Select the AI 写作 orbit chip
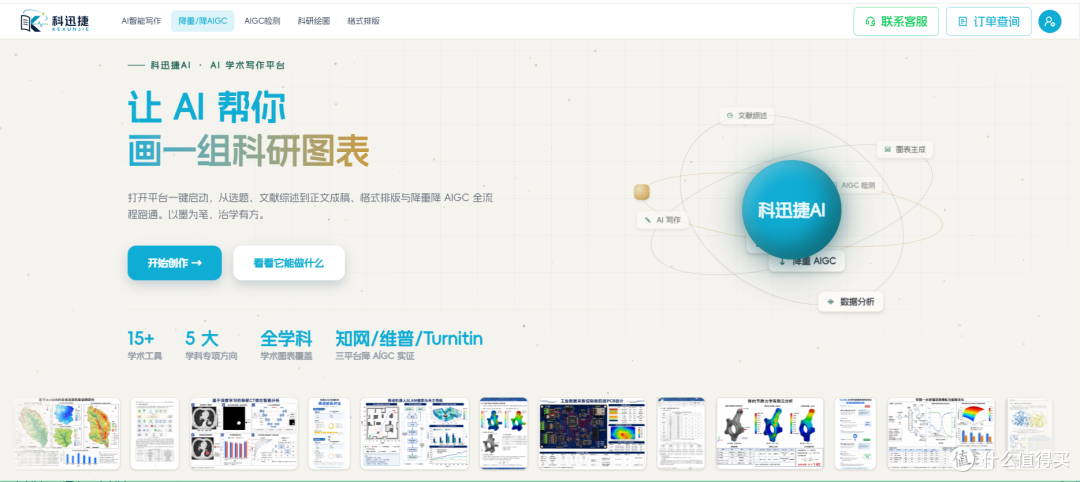This screenshot has width=1080, height=482. click(662, 220)
